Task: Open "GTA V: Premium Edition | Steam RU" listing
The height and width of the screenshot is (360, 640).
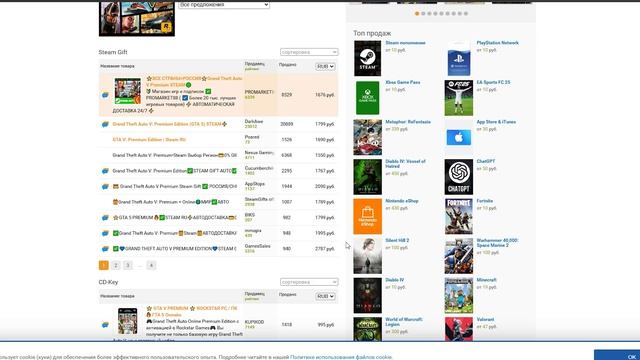Action: point(149,140)
